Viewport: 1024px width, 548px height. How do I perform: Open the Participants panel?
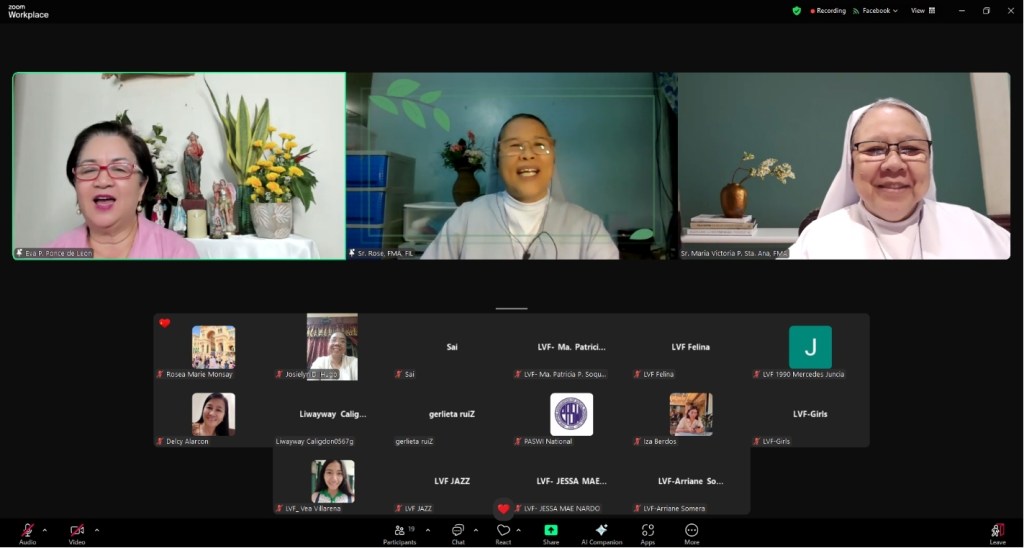(400, 531)
